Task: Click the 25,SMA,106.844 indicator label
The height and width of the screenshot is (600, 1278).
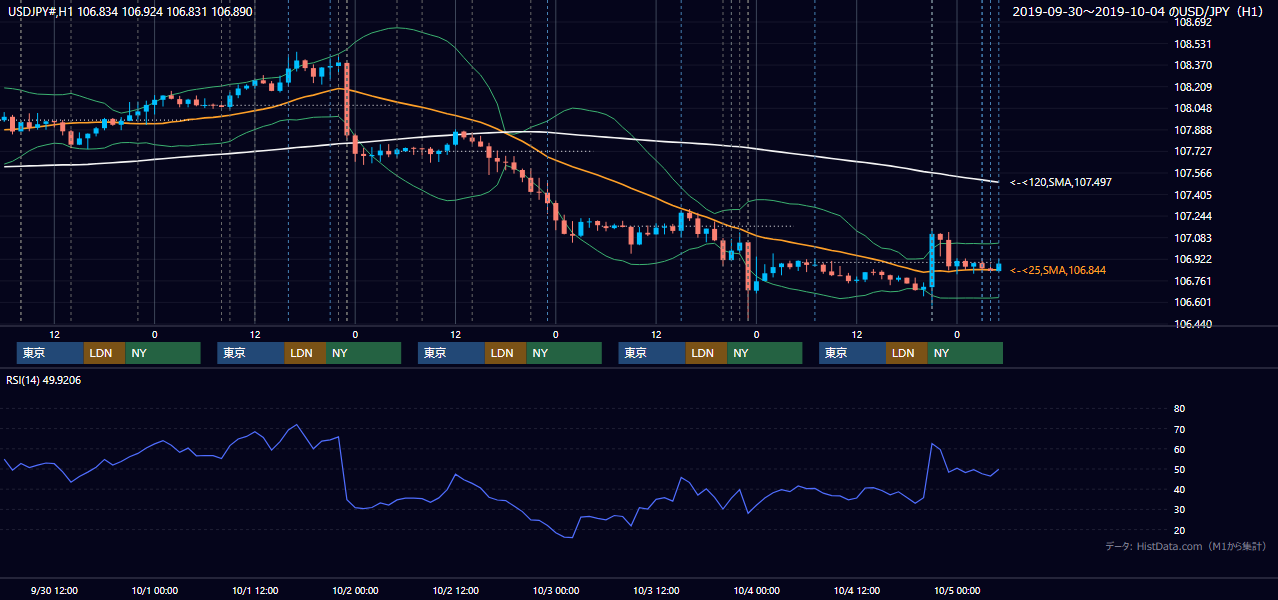Action: coord(1058,270)
